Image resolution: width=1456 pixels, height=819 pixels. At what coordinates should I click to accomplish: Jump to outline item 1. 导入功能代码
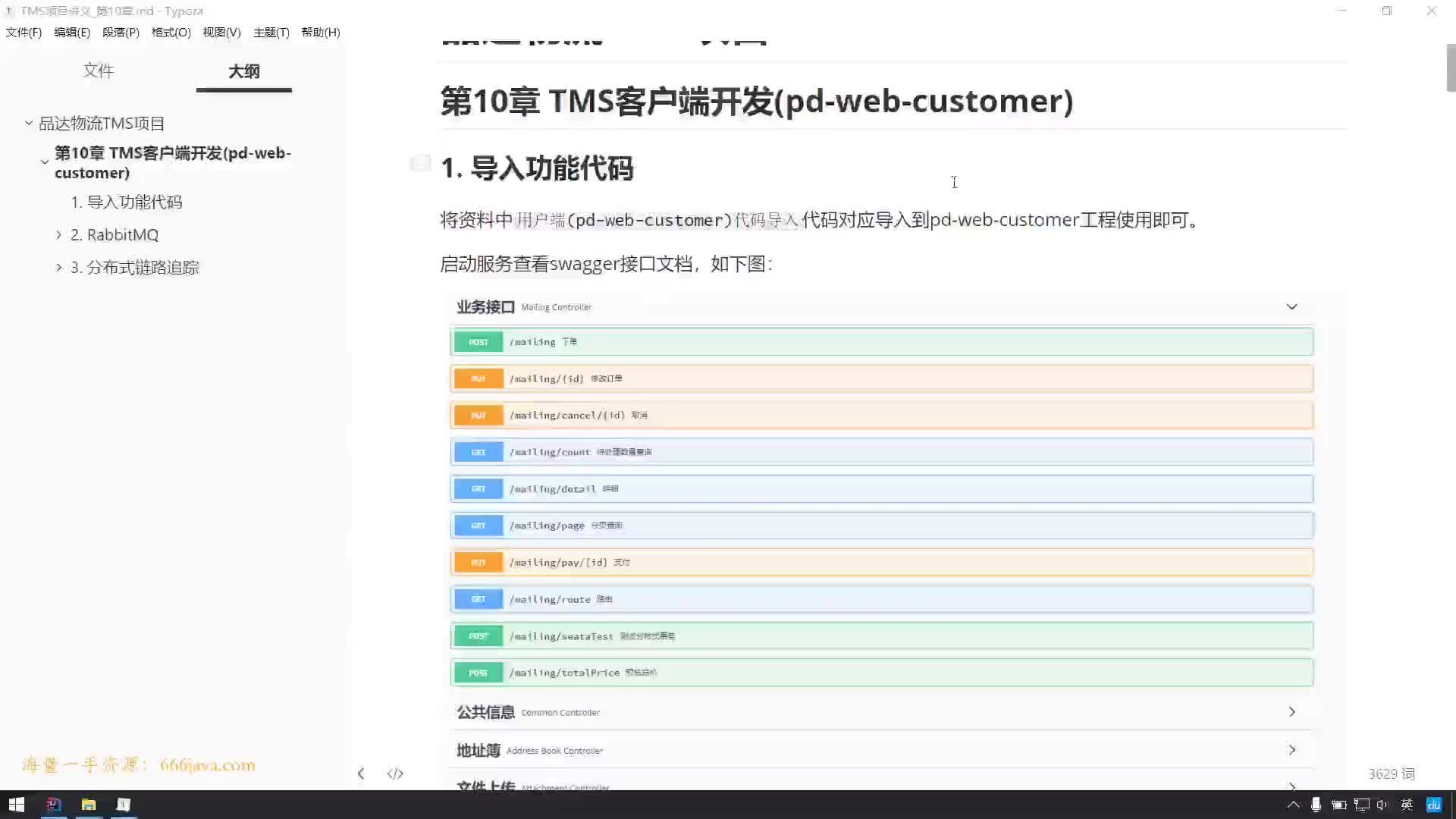(127, 202)
